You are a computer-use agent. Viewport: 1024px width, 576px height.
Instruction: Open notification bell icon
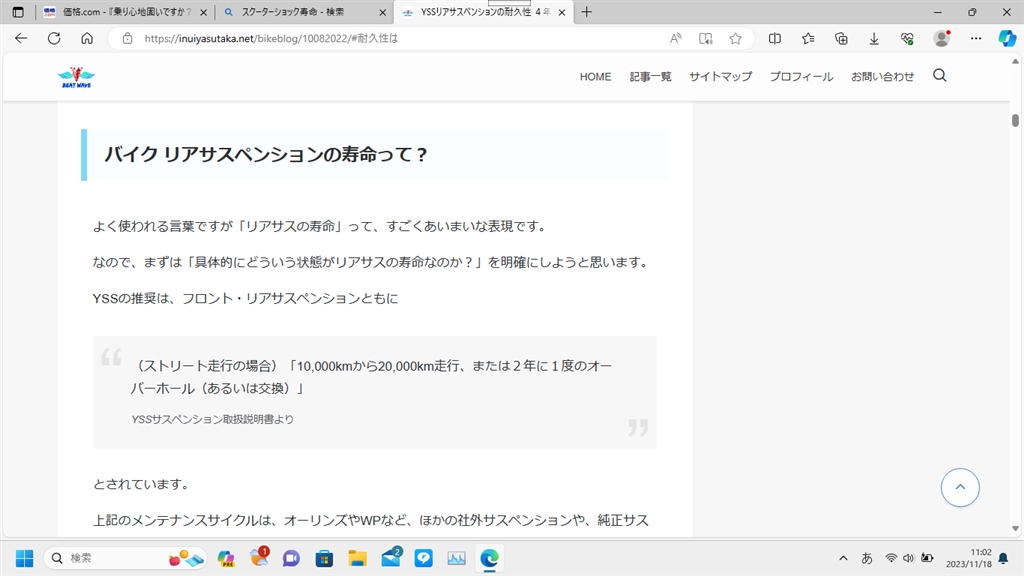1004,558
